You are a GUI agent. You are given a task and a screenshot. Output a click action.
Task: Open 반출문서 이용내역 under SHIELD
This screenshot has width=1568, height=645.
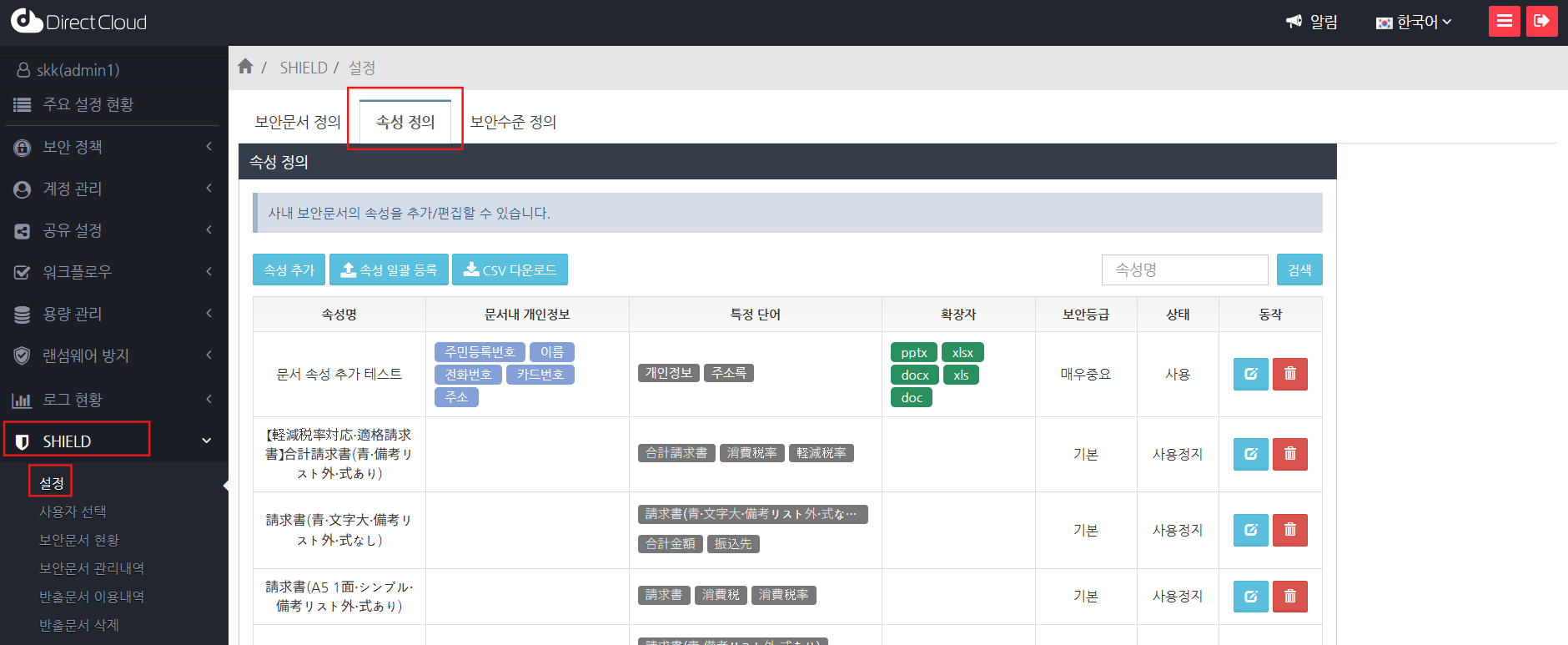click(92, 597)
